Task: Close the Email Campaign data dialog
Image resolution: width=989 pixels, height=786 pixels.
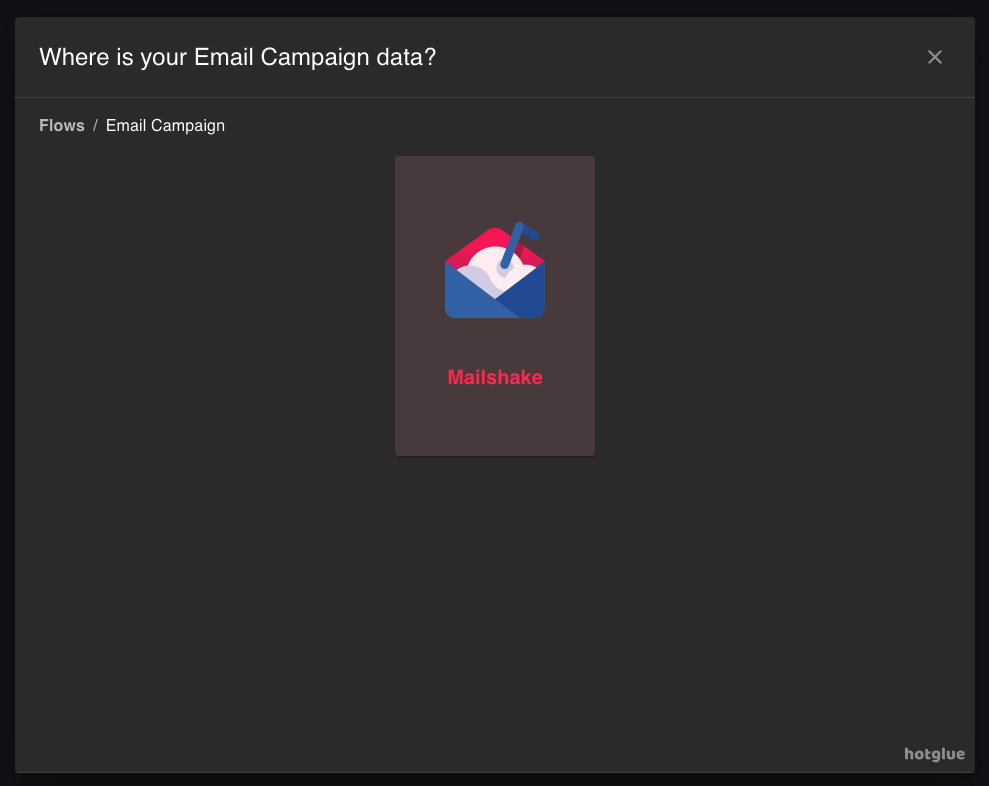Action: click(935, 57)
